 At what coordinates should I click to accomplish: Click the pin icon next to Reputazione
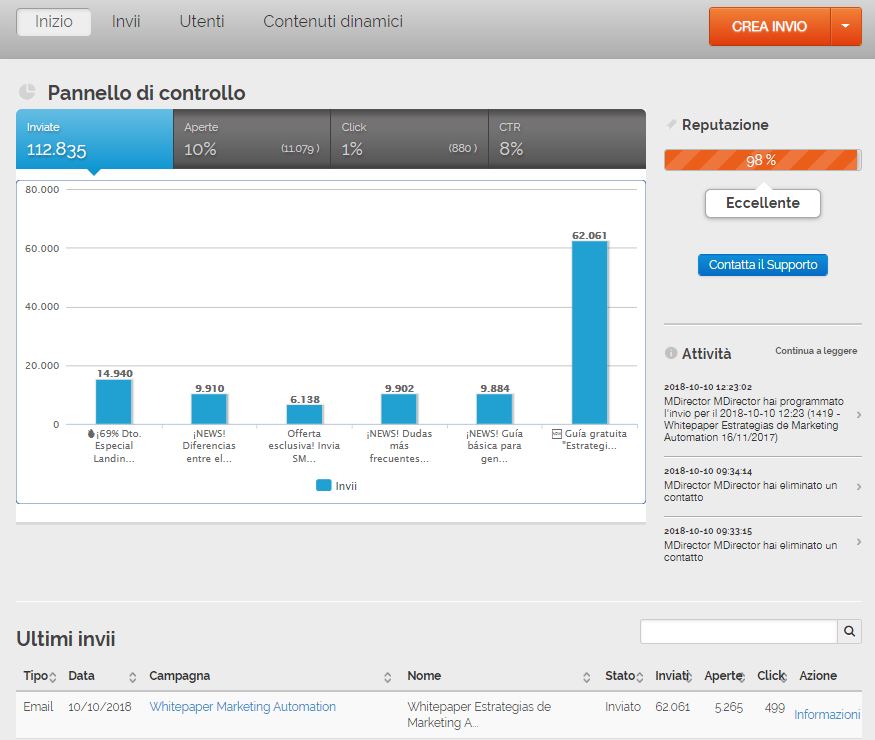(x=671, y=124)
